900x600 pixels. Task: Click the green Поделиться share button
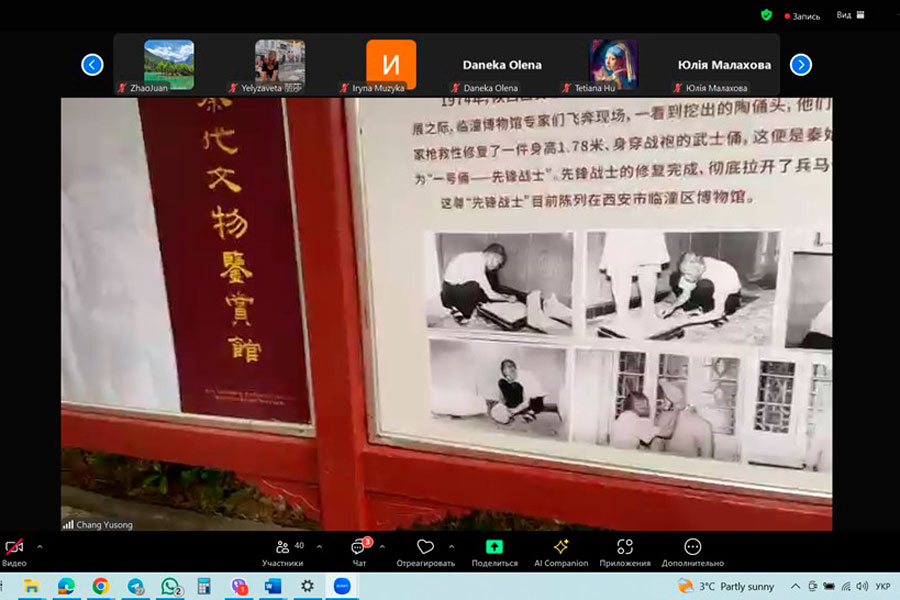[494, 553]
